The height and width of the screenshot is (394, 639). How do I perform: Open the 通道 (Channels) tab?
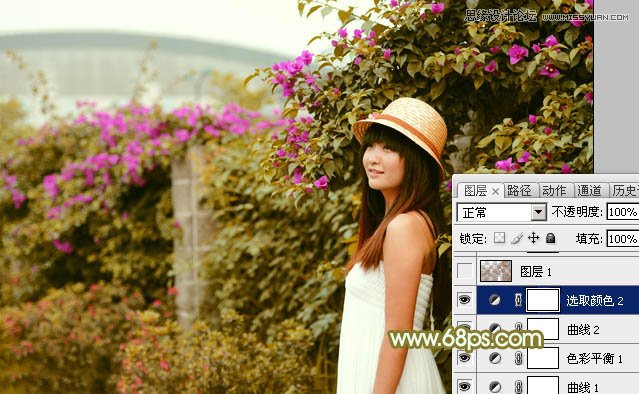(x=589, y=191)
